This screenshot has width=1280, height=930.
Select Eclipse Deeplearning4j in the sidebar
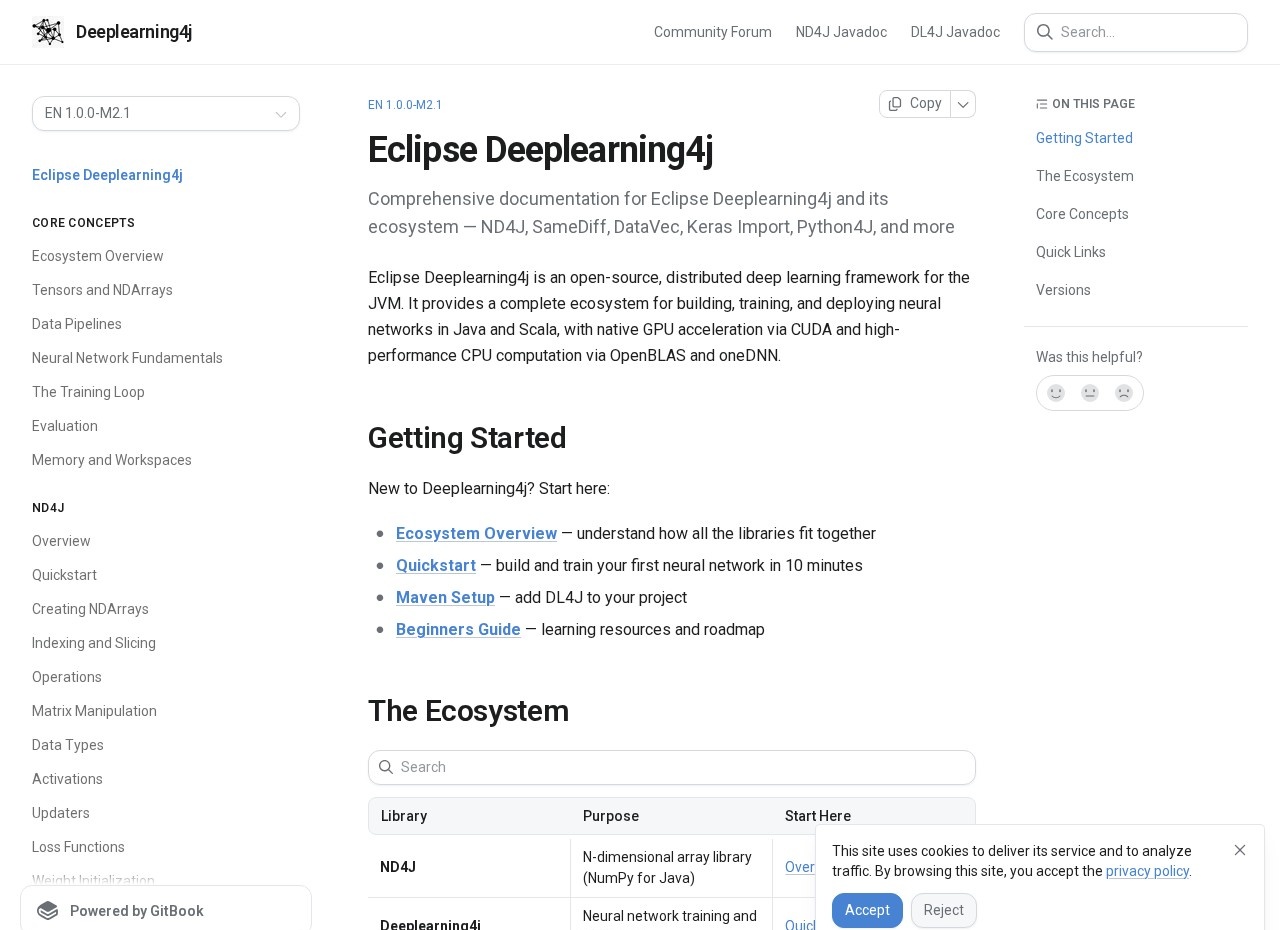[x=107, y=175]
